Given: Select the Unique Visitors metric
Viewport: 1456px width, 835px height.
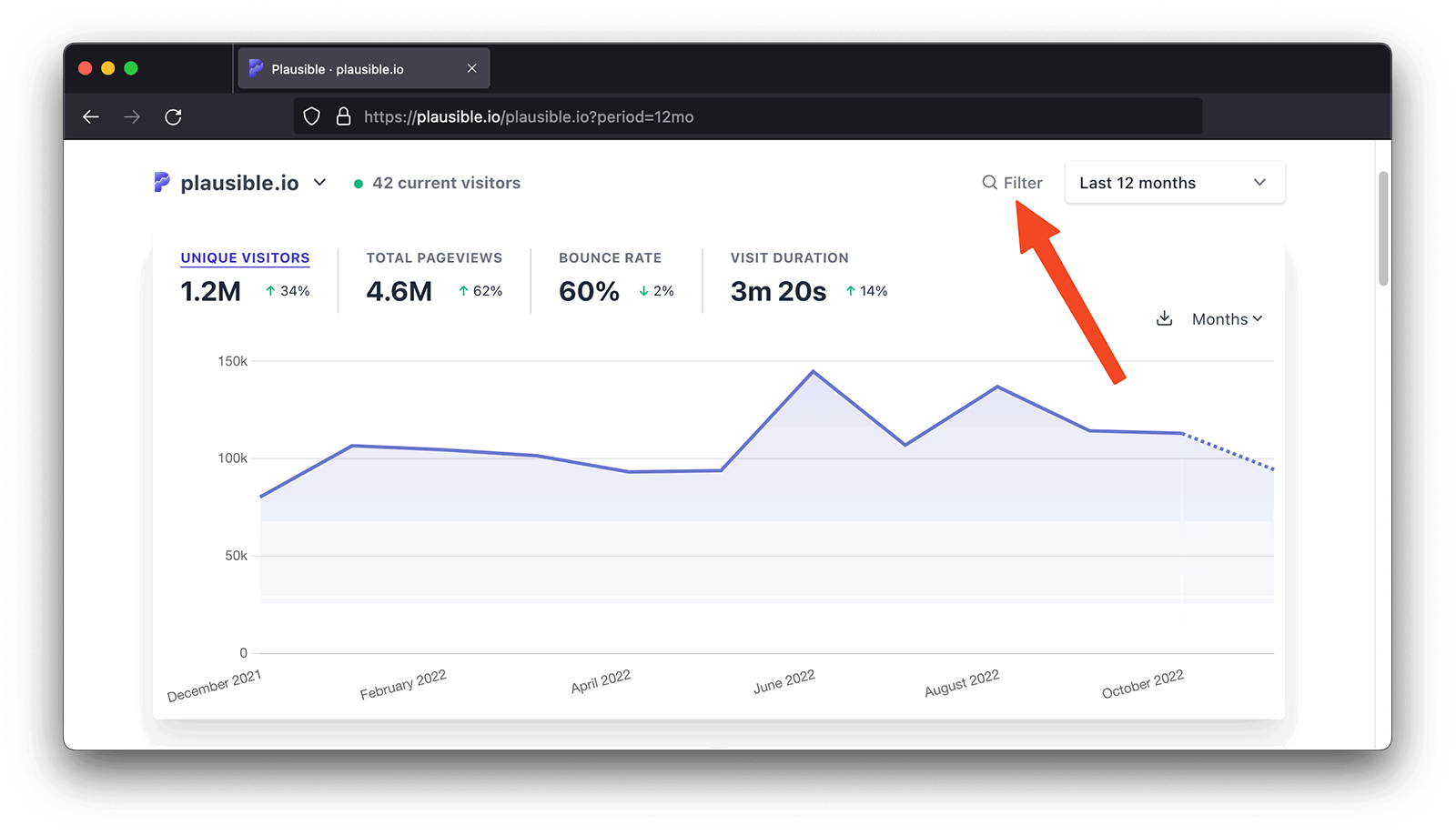Looking at the screenshot, I should (245, 258).
